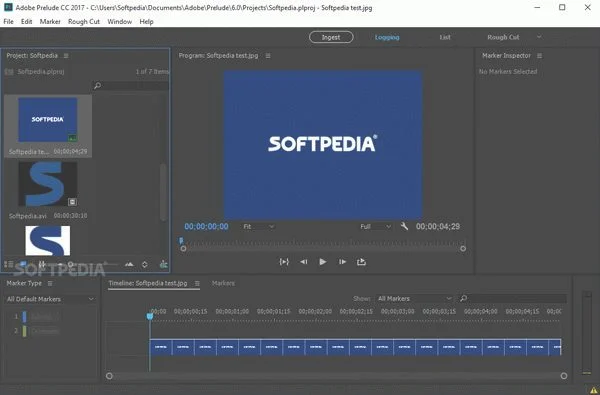600x395 pixels.
Task: Expand the workspace overflow chevron after Rough Cut
Action: point(539,37)
